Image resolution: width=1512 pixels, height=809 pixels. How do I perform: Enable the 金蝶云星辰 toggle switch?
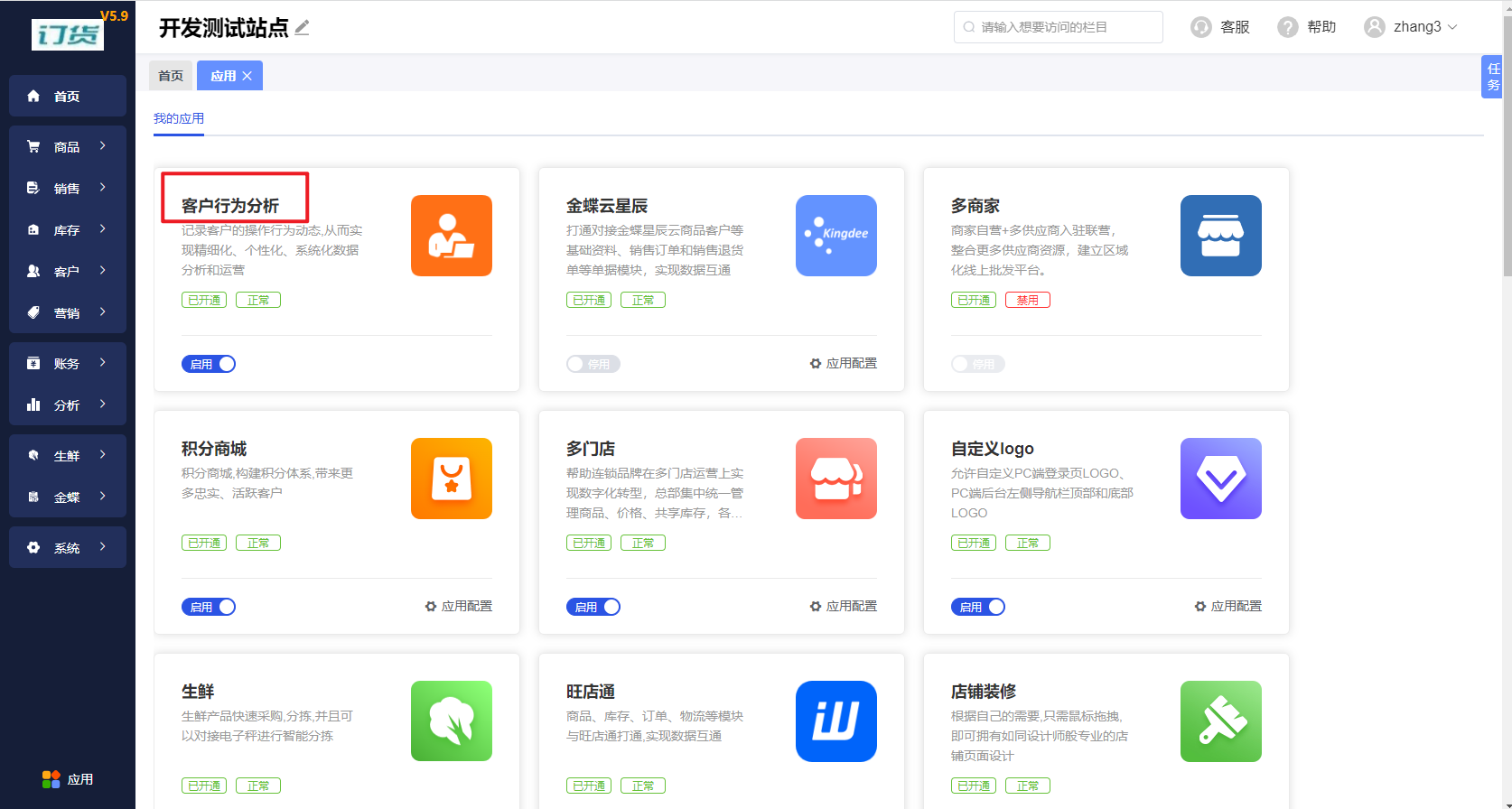coord(593,364)
